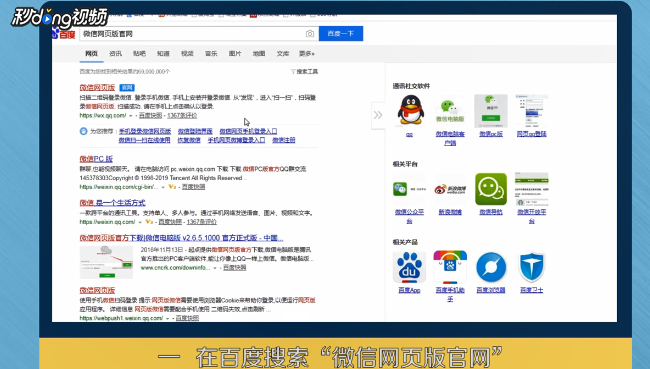Click the qq text link under the penguin

(409, 134)
